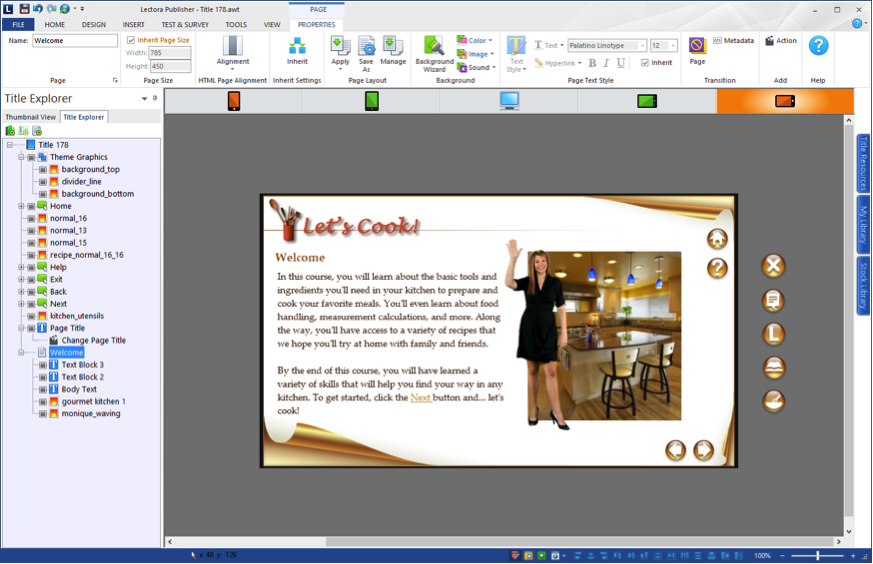This screenshot has height=564, width=873.
Task: Collapse the Theme Graphics tree node
Action: click(x=21, y=157)
